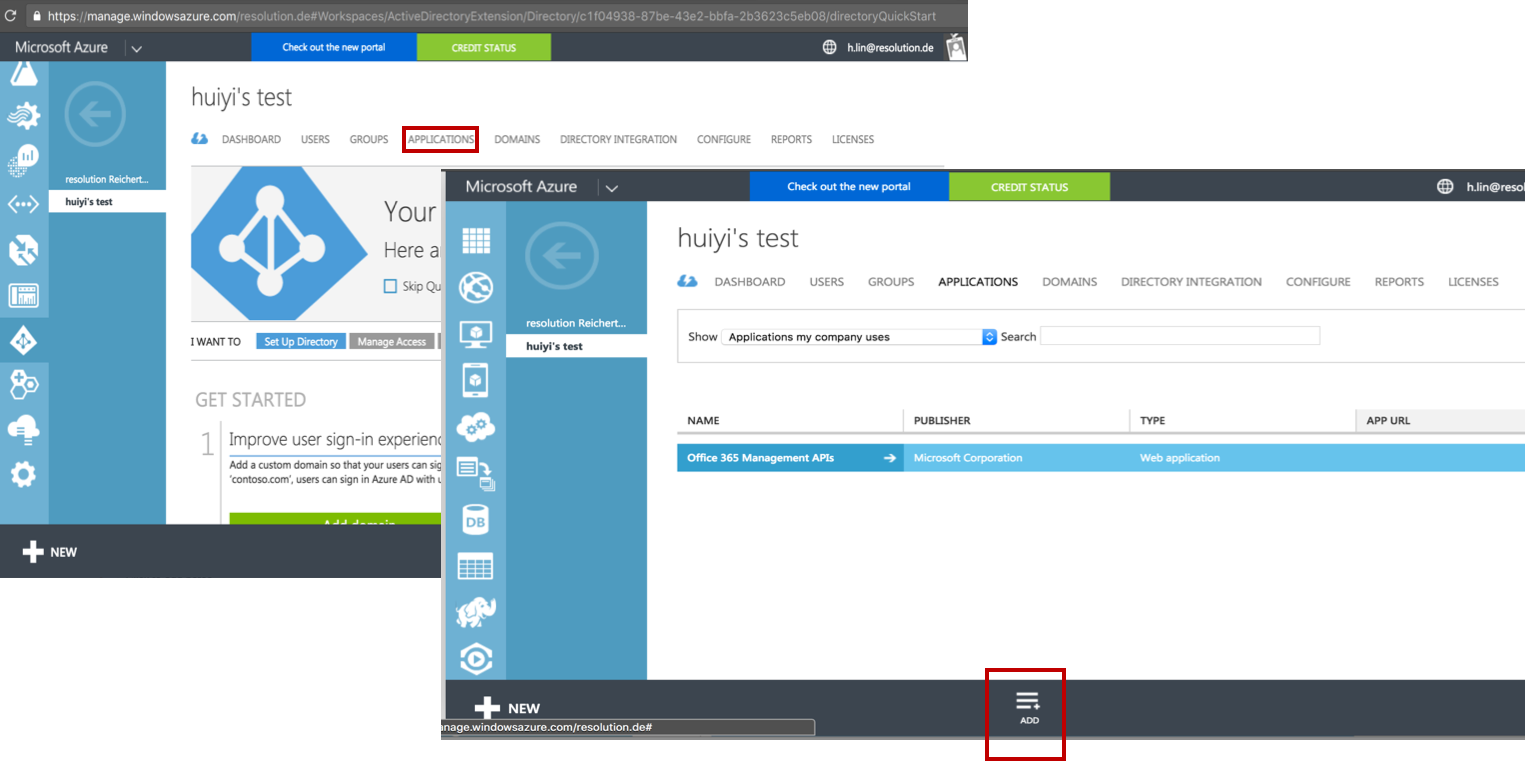Click the back arrow circle in back window
The height and width of the screenshot is (761, 1525).
click(95, 115)
